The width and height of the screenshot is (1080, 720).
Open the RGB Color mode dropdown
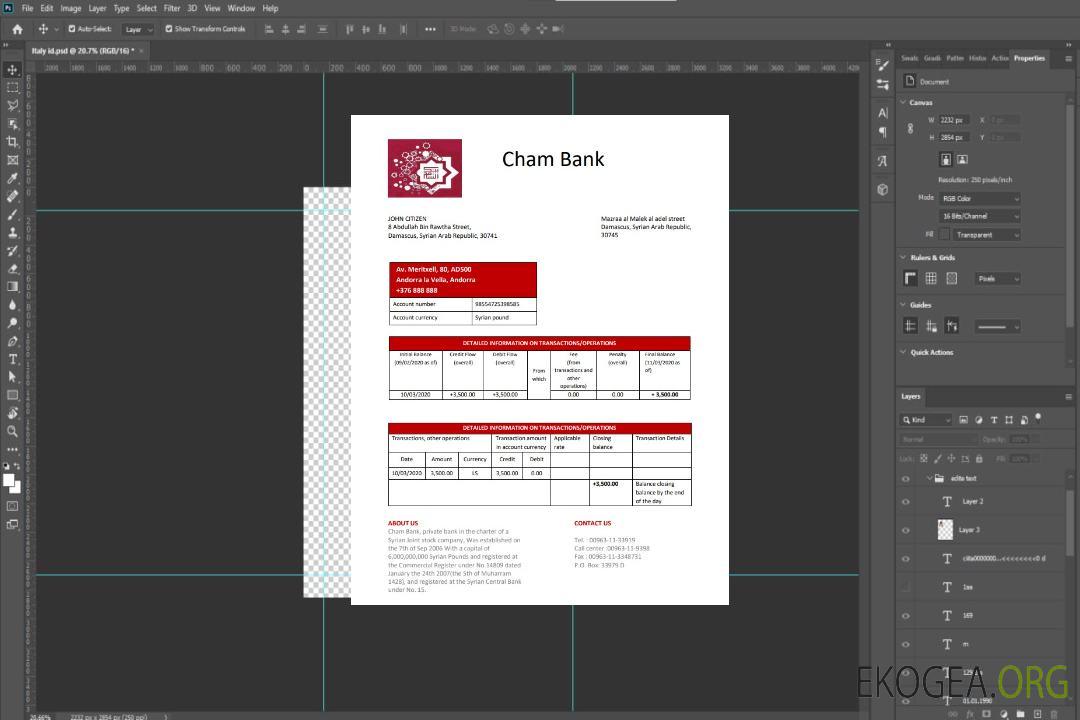(x=980, y=198)
